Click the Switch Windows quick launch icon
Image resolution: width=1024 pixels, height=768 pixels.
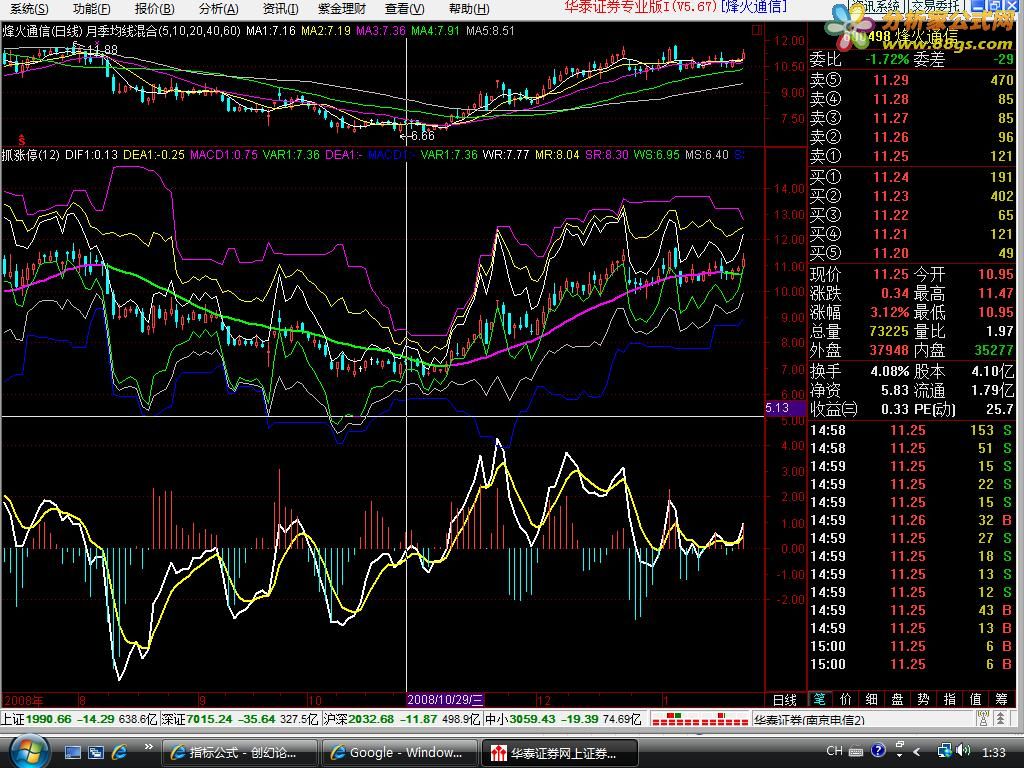click(x=96, y=752)
